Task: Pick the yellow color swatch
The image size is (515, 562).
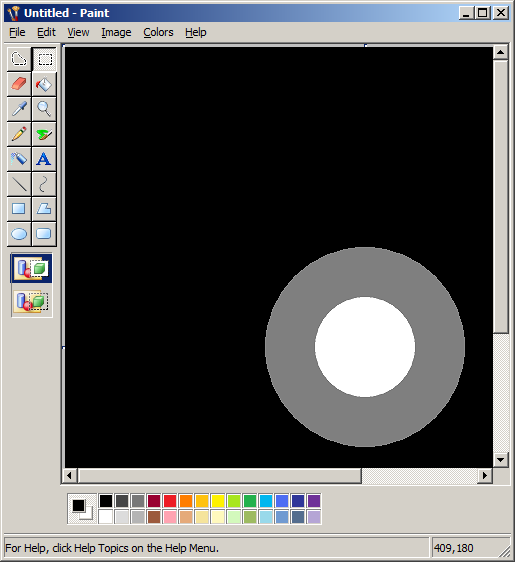Action: click(218, 501)
